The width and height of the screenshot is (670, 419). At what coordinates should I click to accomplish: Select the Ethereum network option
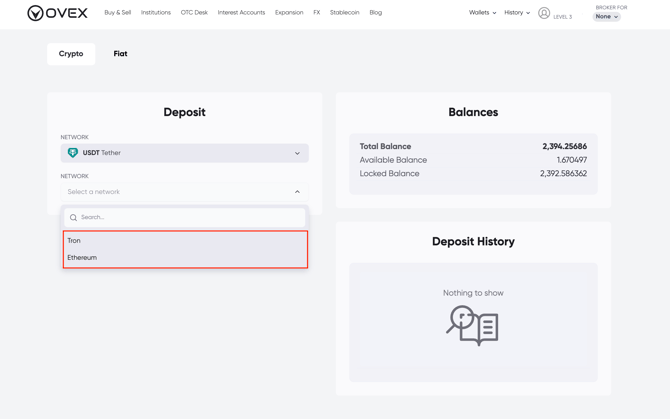click(185, 258)
